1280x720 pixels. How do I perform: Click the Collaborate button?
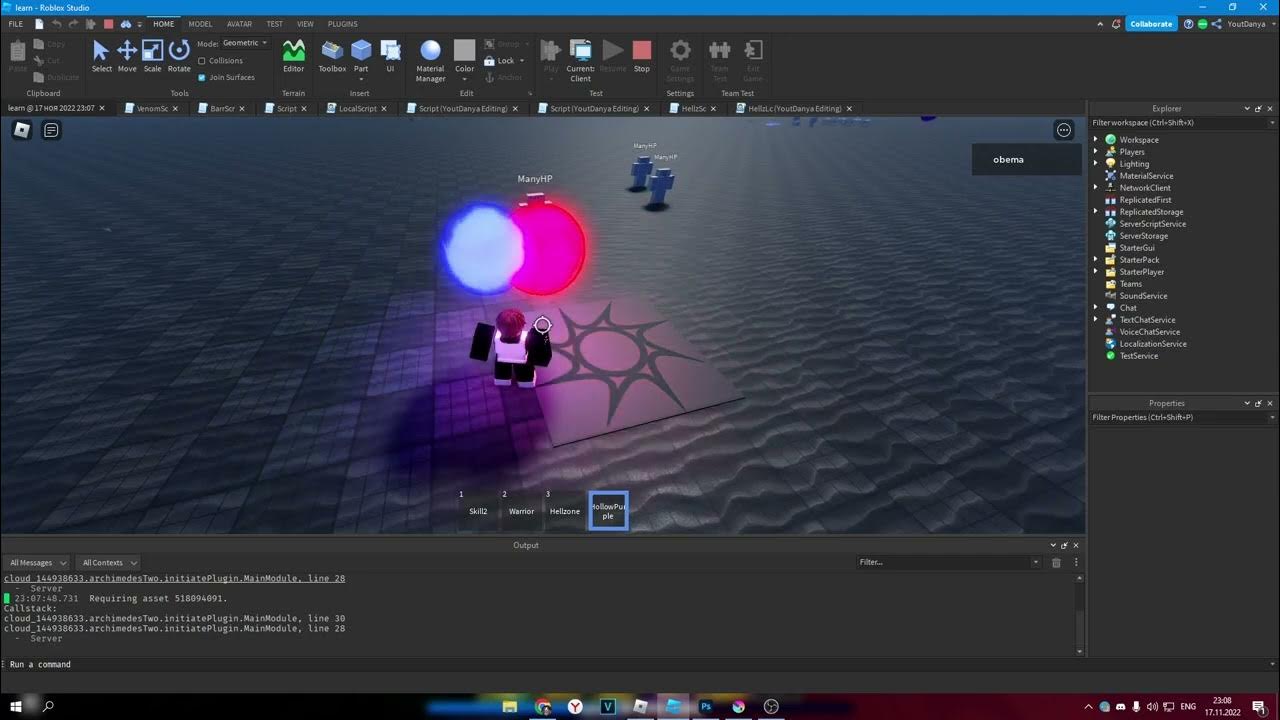coord(1151,24)
